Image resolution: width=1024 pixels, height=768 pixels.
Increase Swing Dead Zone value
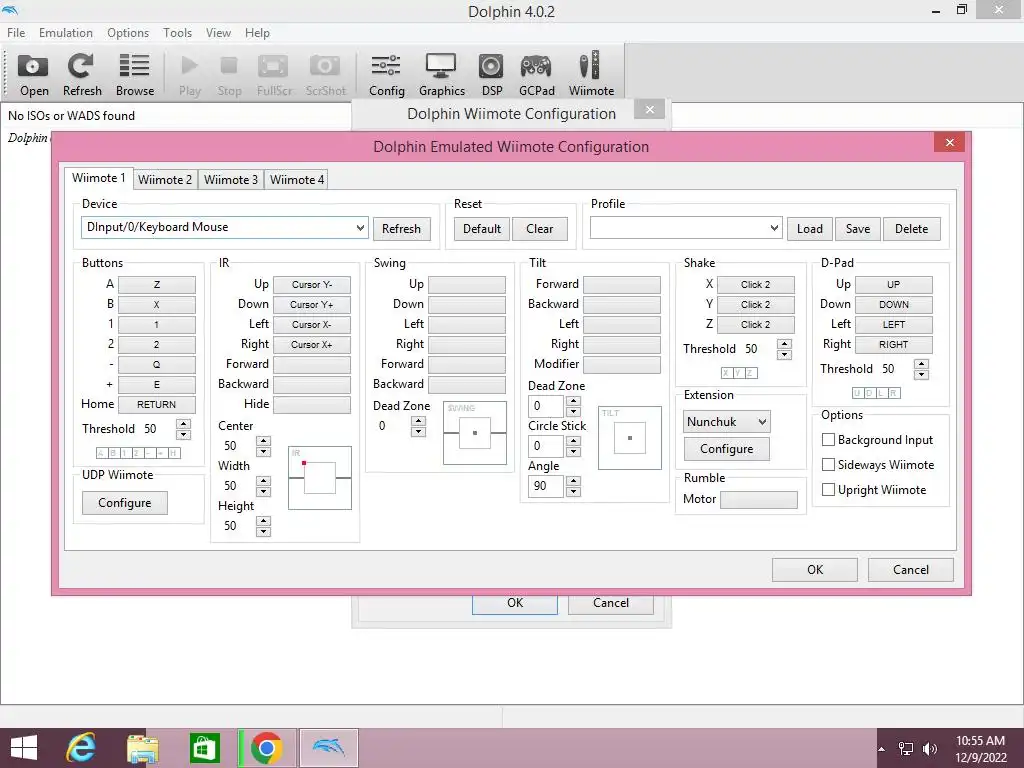[x=419, y=421]
